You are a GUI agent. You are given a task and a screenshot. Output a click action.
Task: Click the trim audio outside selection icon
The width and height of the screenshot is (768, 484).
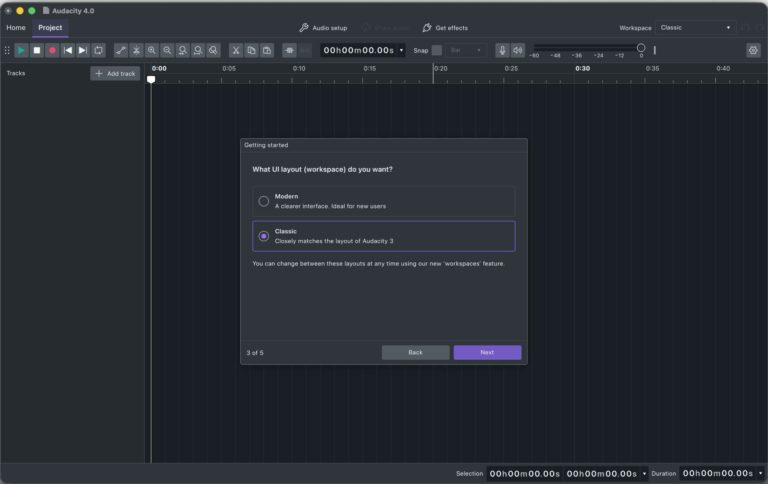289,50
